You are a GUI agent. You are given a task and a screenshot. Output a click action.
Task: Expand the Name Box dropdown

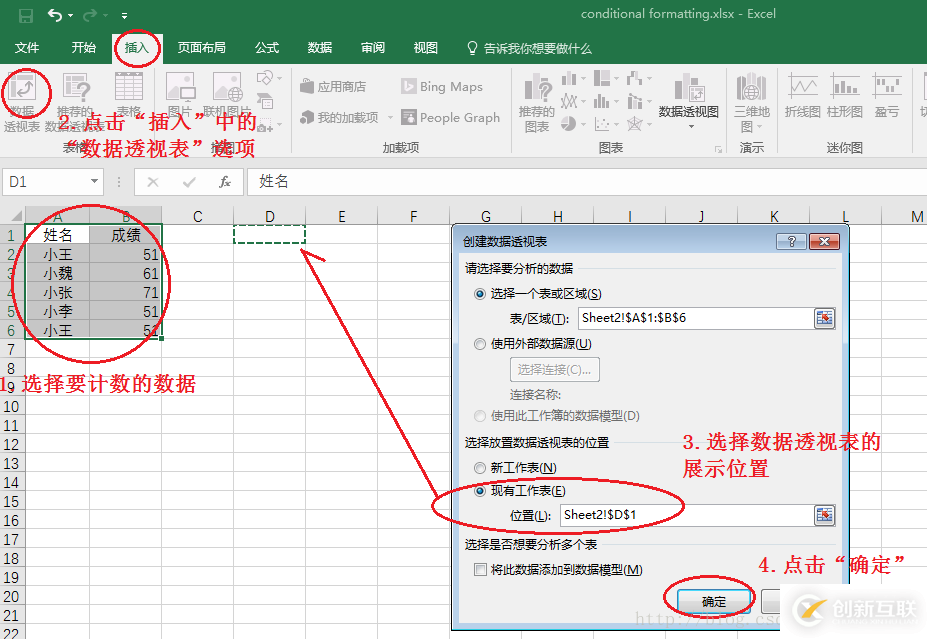click(94, 181)
